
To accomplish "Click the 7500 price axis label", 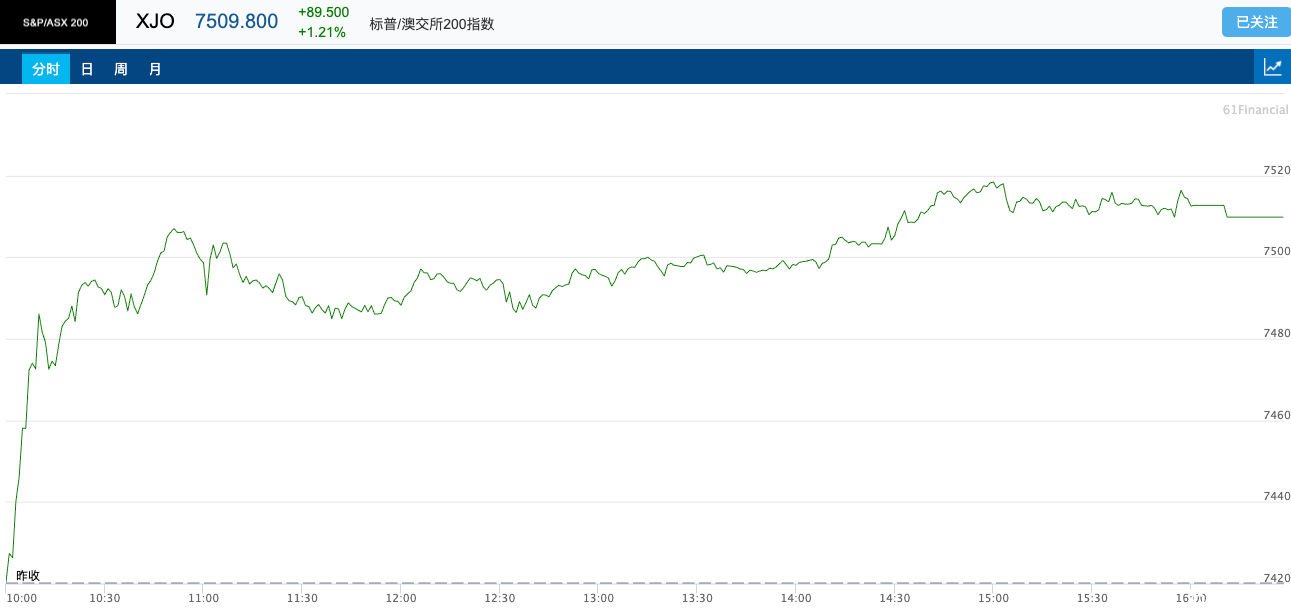I will pyautogui.click(x=1276, y=251).
